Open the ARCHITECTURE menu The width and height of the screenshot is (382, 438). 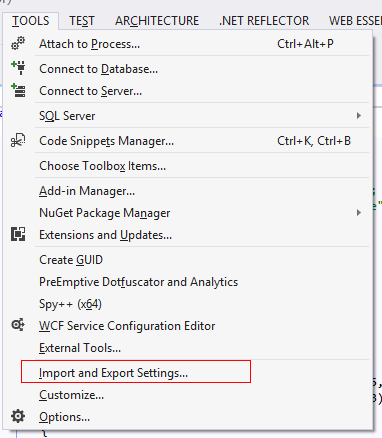(157, 21)
